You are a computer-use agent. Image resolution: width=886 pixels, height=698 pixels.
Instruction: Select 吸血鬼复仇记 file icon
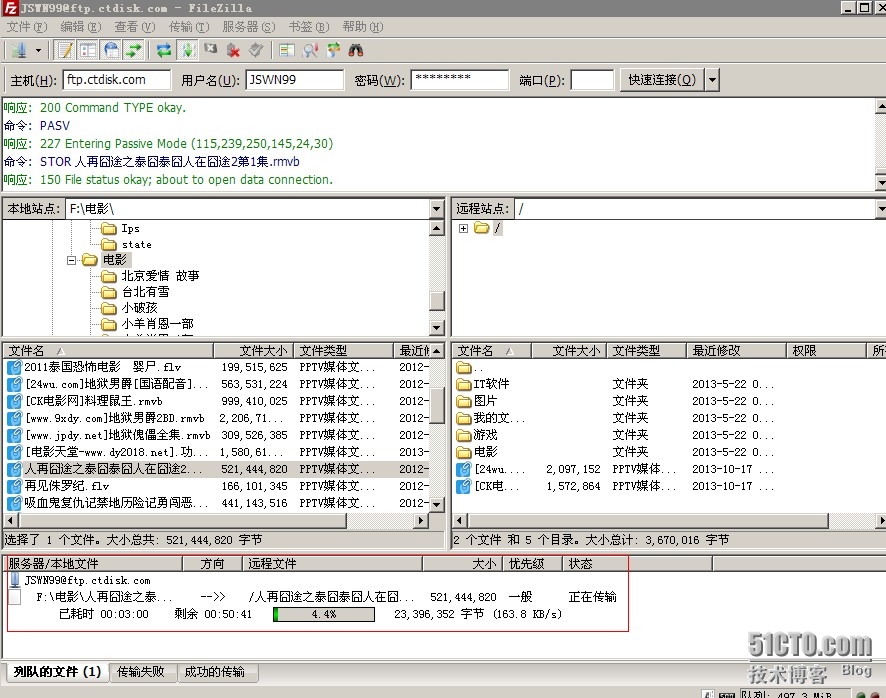click(14, 503)
